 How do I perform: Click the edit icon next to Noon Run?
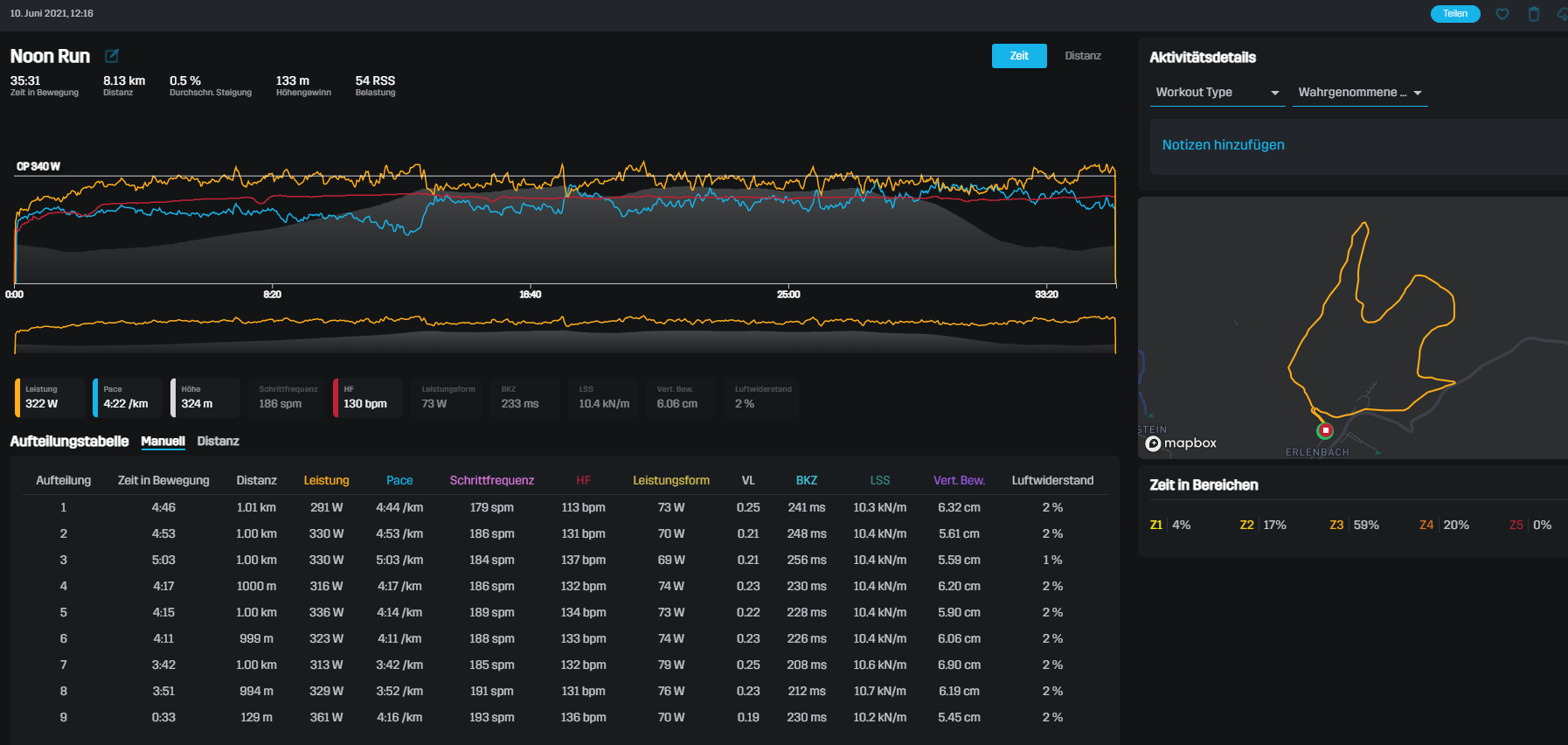(x=112, y=56)
